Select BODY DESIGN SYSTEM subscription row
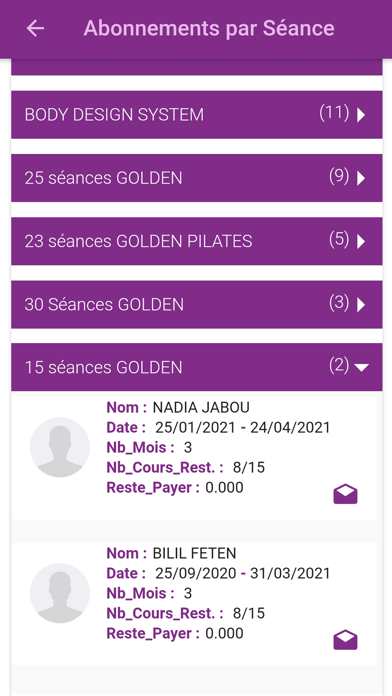The height and width of the screenshot is (696, 392). coord(197,115)
